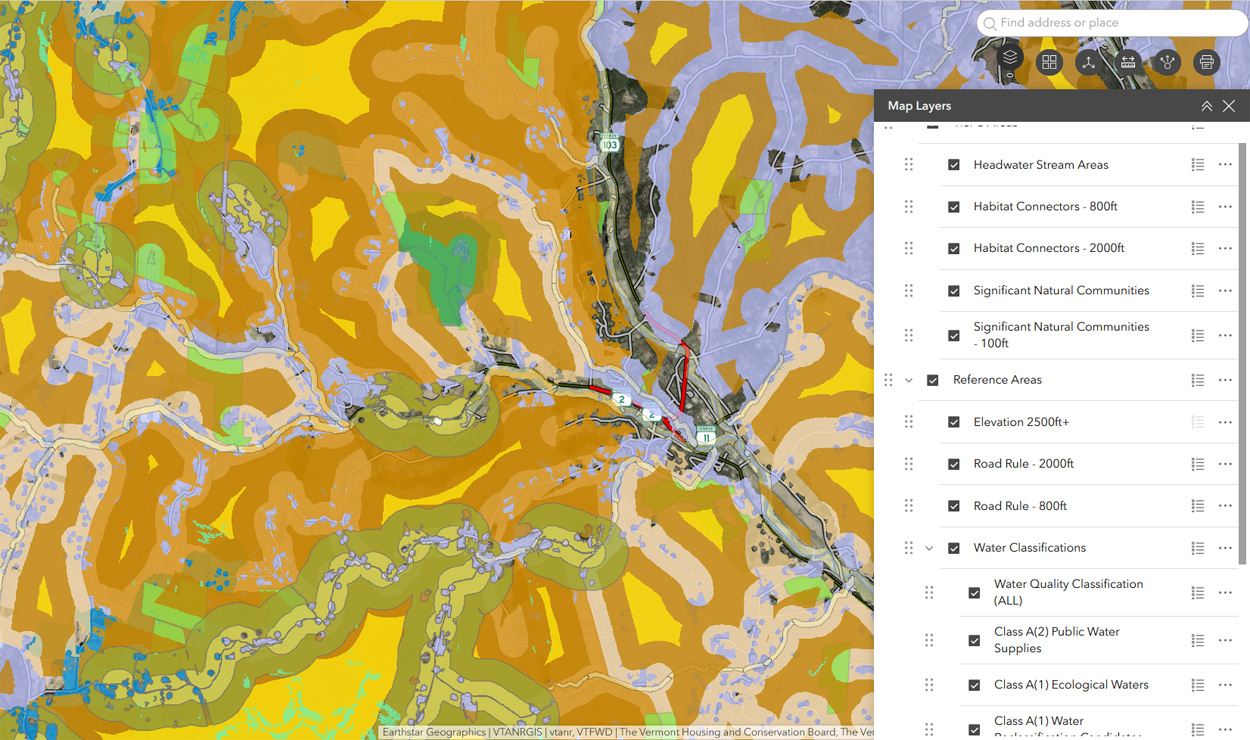Collapse the Map Layers panel
Viewport: 1250px width, 740px height.
click(1207, 106)
